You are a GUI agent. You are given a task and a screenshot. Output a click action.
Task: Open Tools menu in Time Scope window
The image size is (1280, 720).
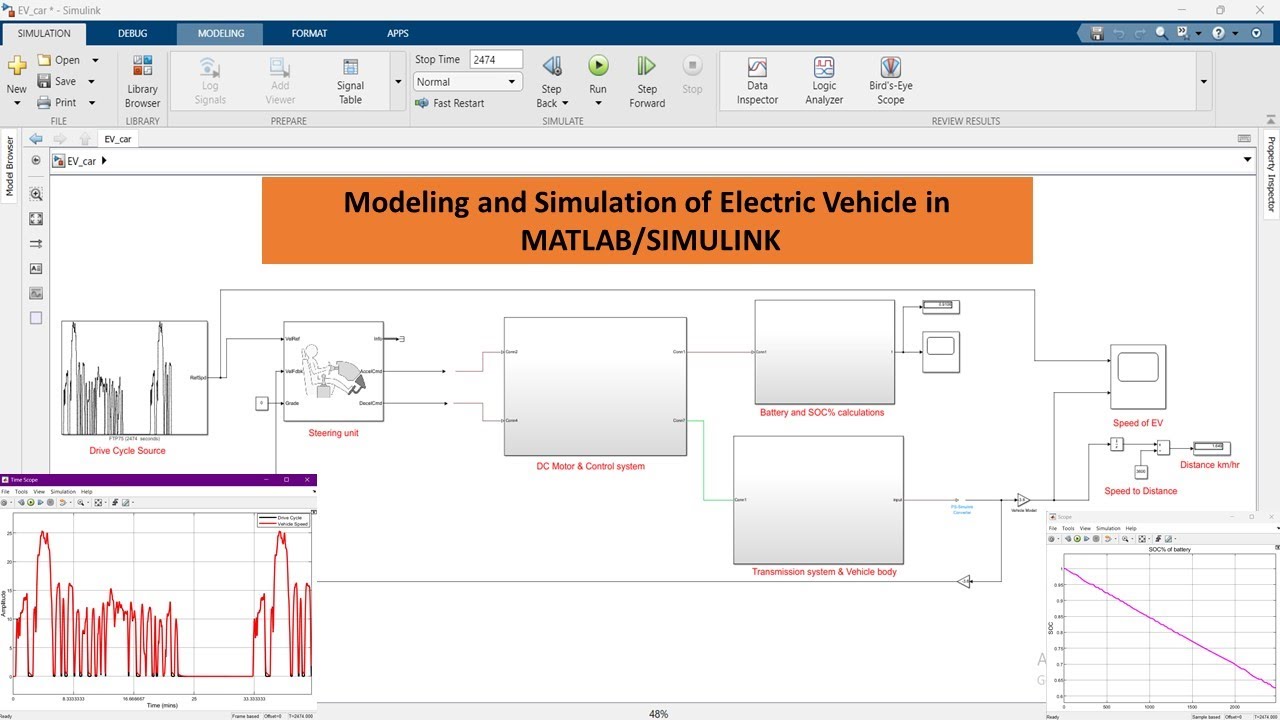pyautogui.click(x=21, y=492)
